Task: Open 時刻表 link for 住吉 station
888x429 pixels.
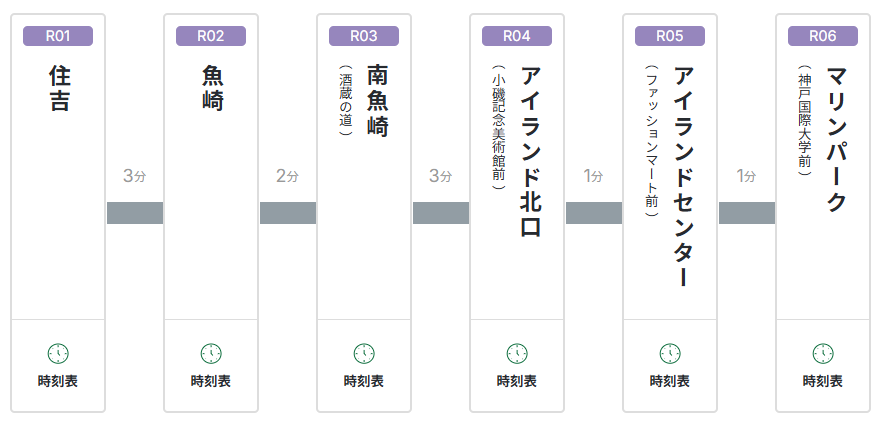Action: 58,381
